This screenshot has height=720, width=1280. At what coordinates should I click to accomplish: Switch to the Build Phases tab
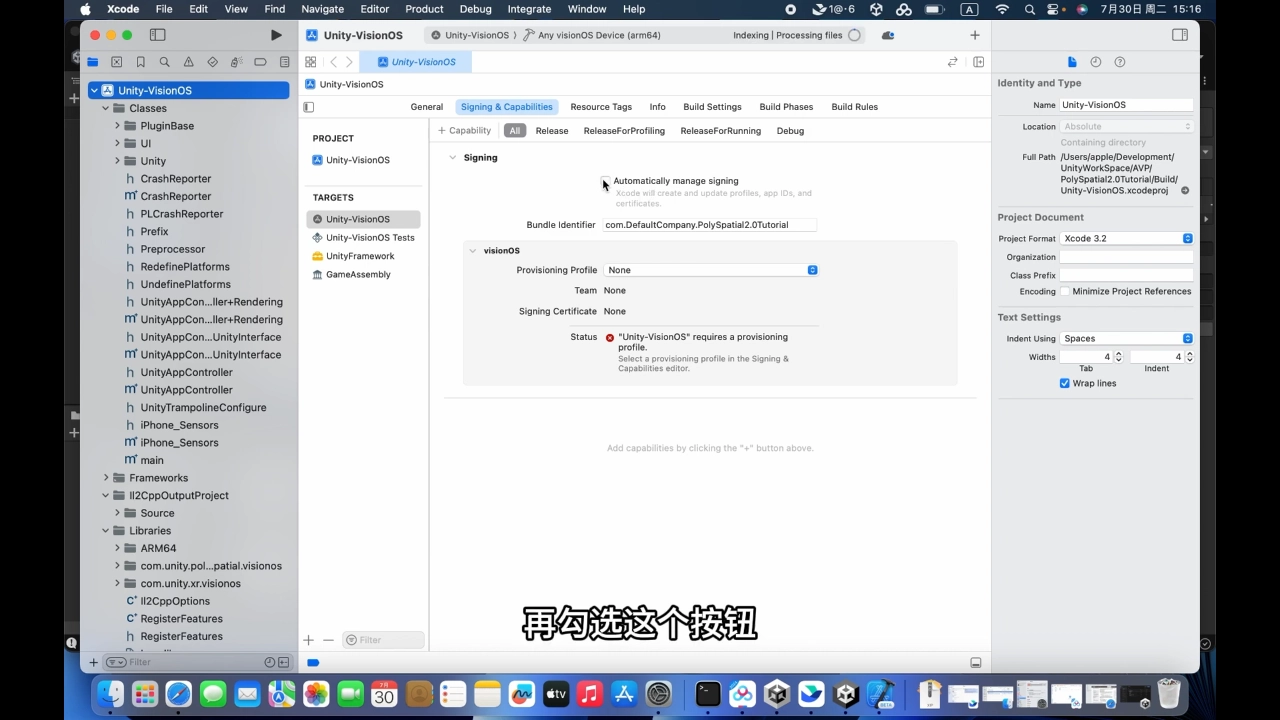(x=786, y=107)
